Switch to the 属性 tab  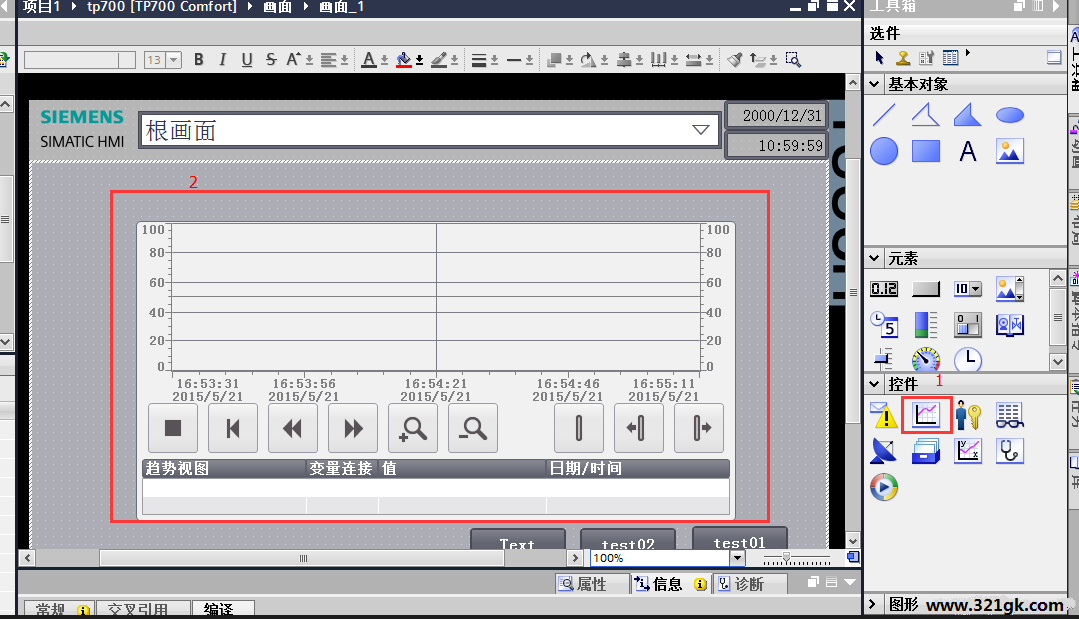click(x=592, y=584)
